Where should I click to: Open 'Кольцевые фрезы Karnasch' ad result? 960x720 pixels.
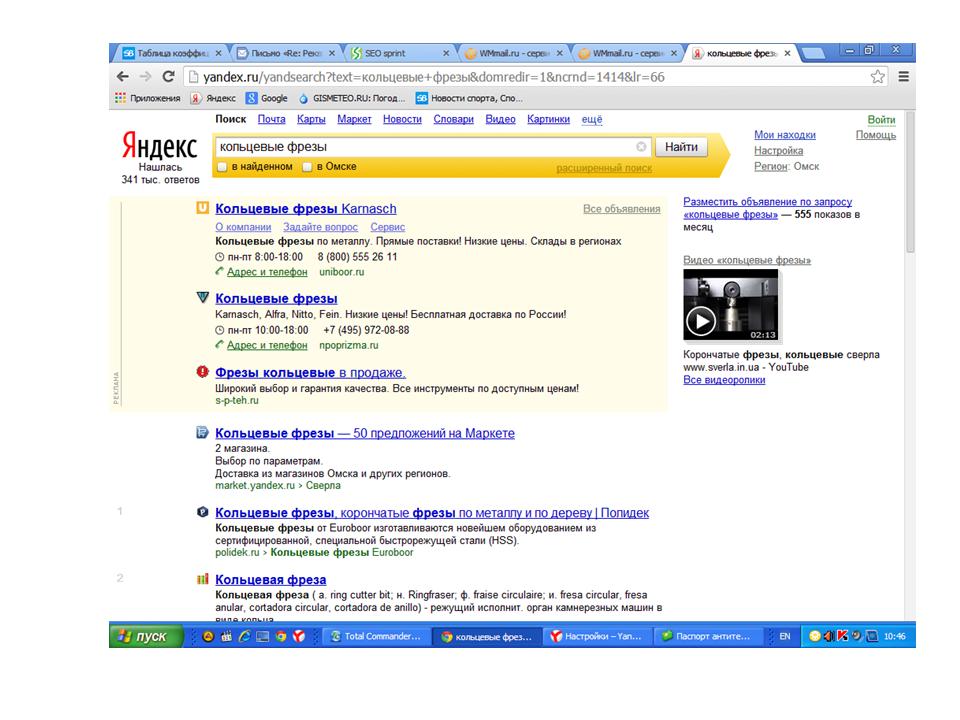coord(306,209)
